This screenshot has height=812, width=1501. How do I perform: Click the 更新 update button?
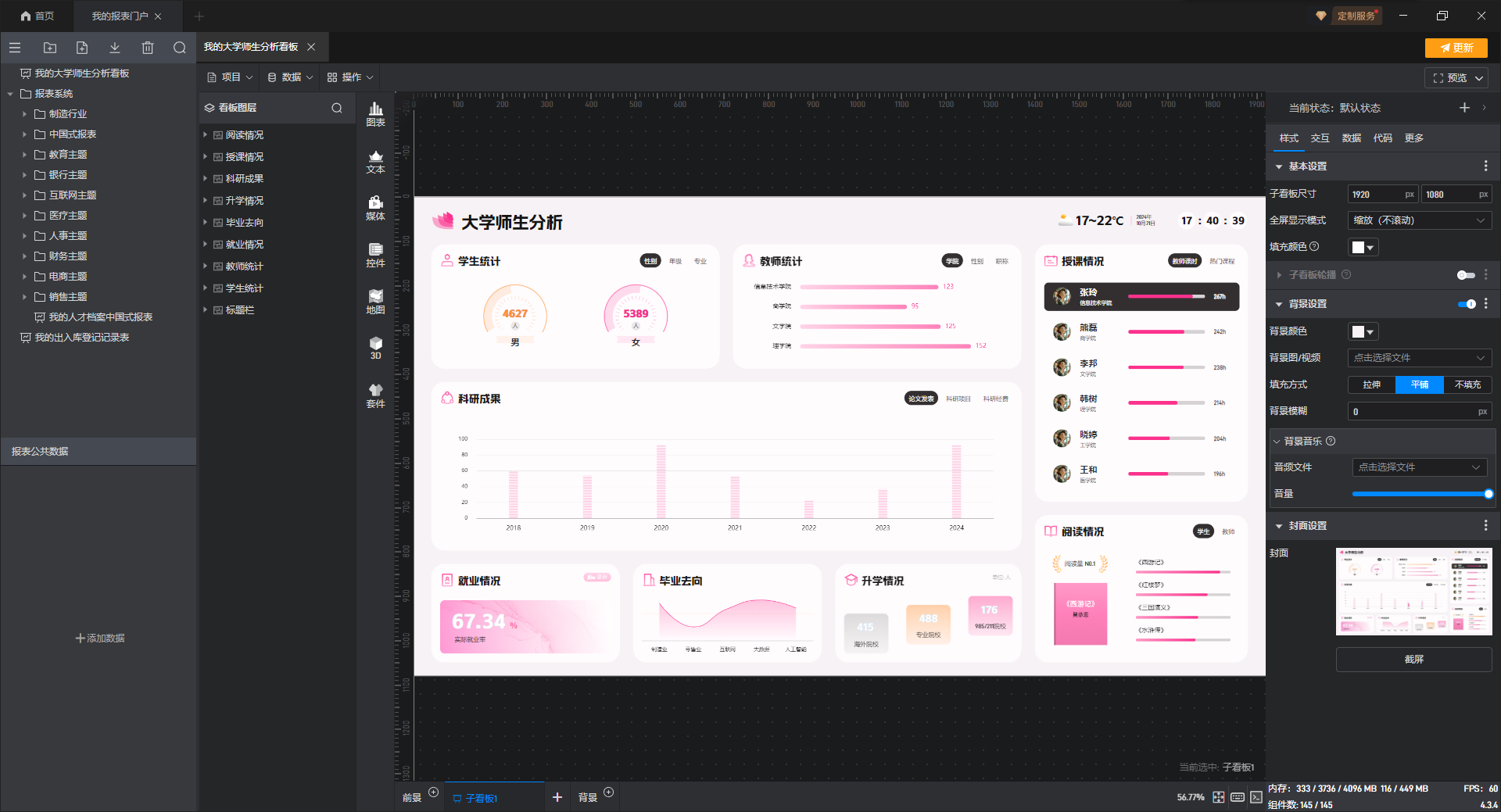coord(1456,48)
